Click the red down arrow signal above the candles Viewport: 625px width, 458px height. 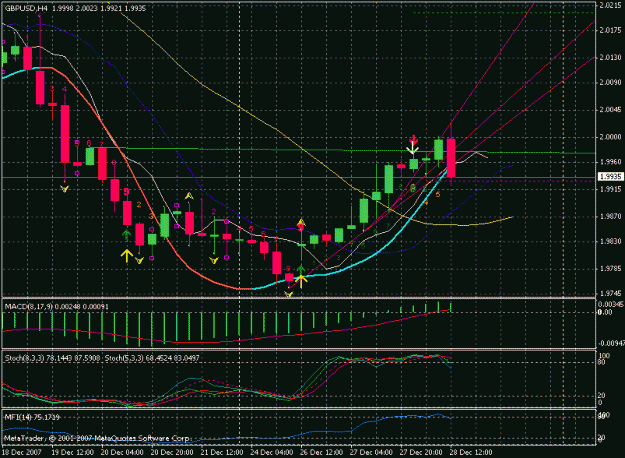point(414,140)
